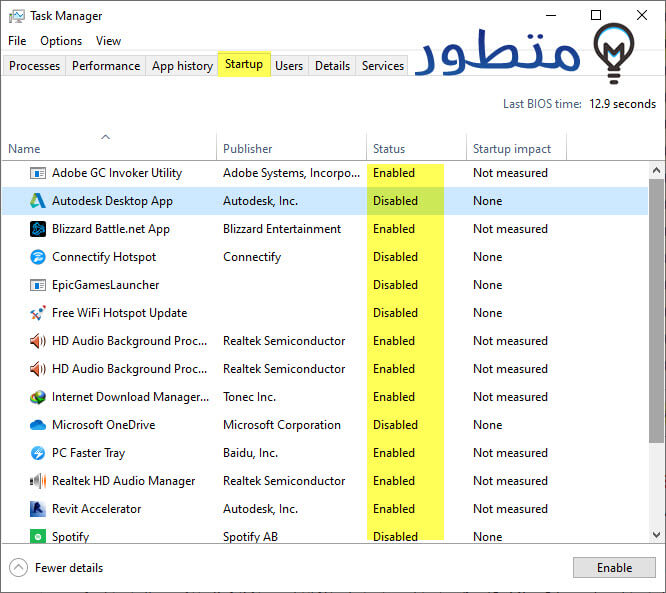
Task: Click the Realtek HD Audio Manager icon
Action: (38, 481)
